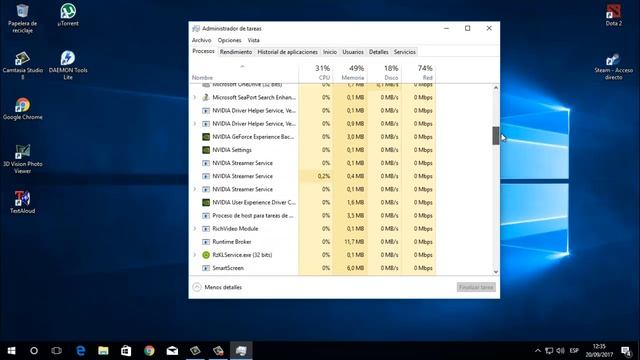This screenshot has width=640, height=360.
Task: Switch to the Inicio tab
Action: coord(330,52)
